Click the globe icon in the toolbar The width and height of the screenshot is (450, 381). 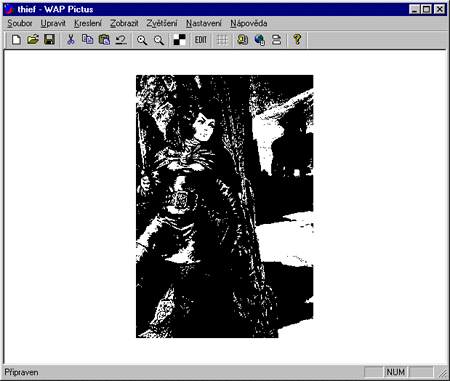pyautogui.click(x=260, y=40)
